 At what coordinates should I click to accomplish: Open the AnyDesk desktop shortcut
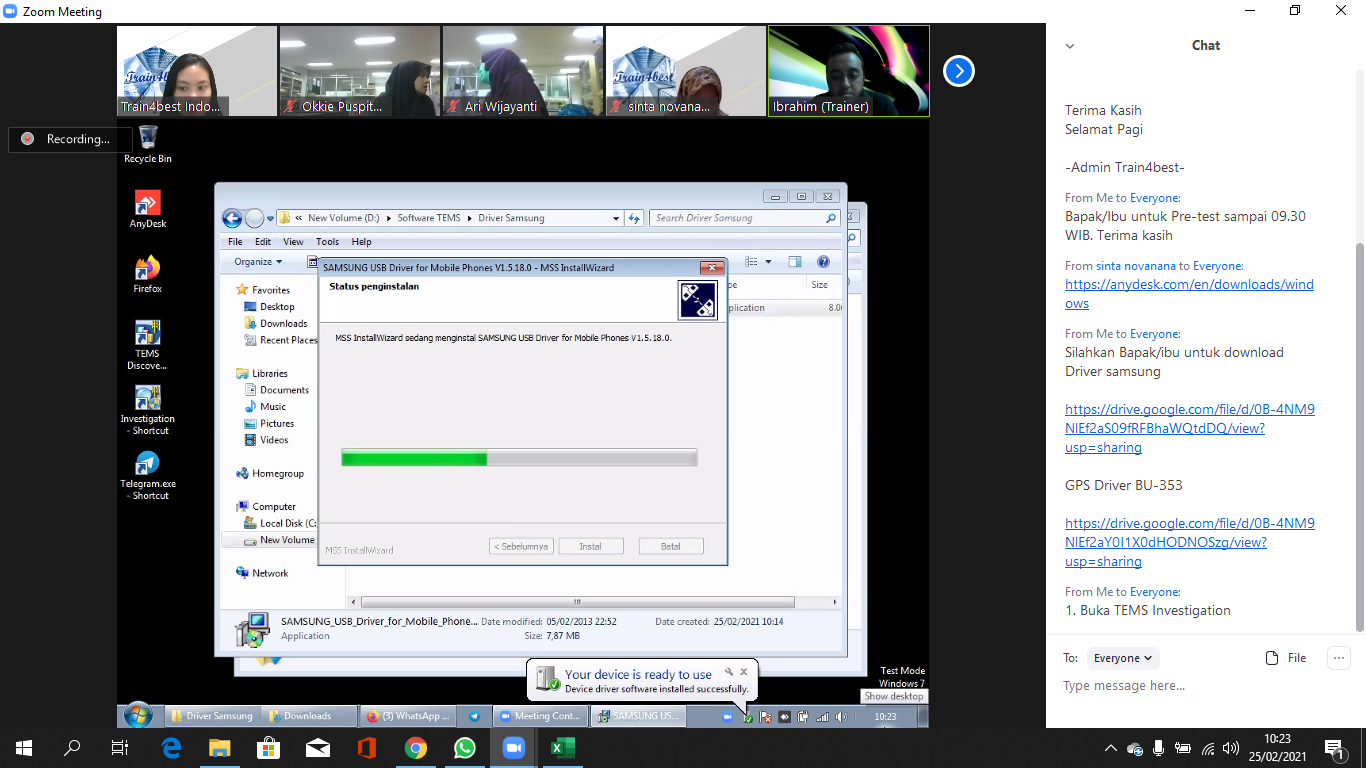(x=147, y=204)
